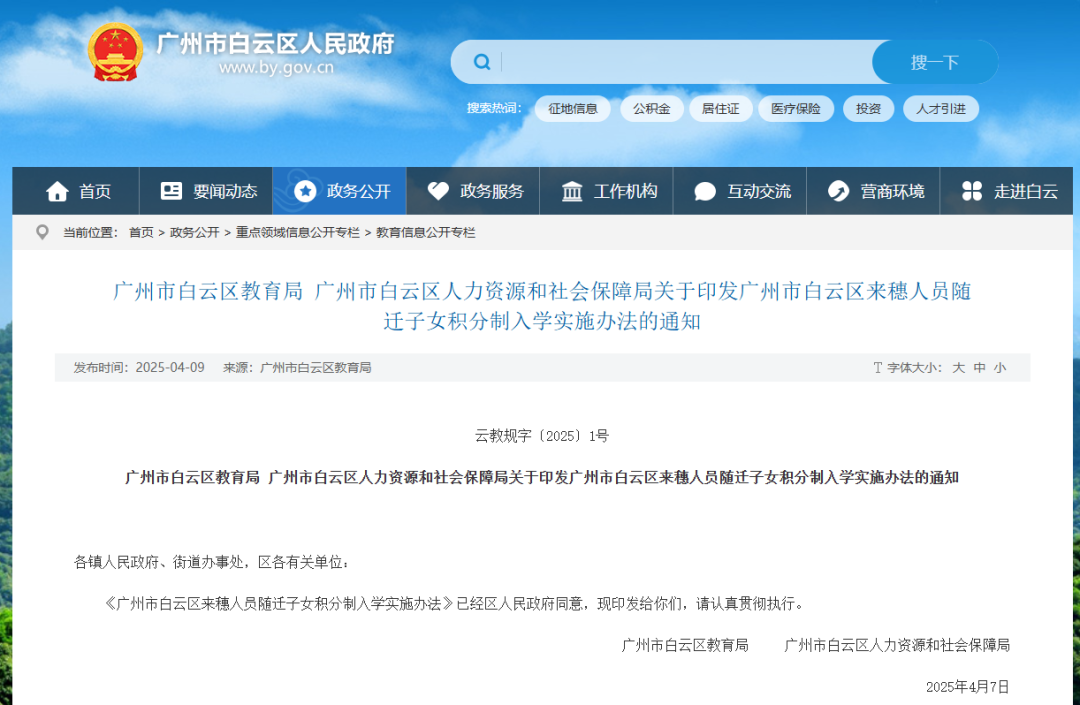Viewport: 1080px width, 705px height.
Task: Click the four-dots icon beside 走进白云
Action: point(972,191)
